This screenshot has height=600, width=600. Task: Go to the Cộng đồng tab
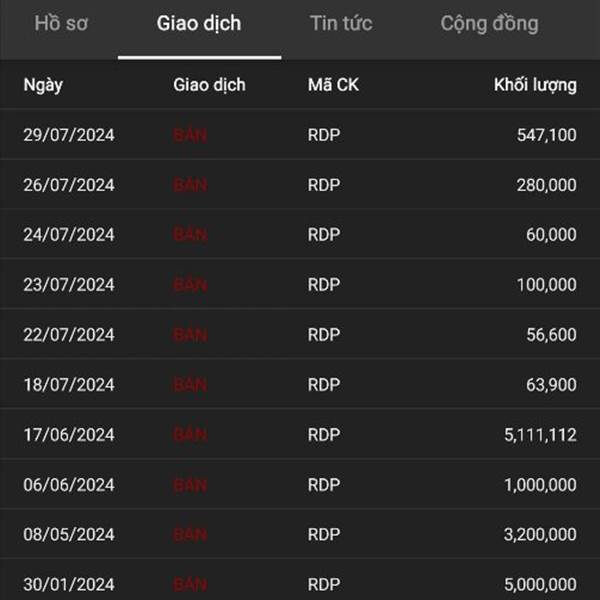pyautogui.click(x=489, y=24)
